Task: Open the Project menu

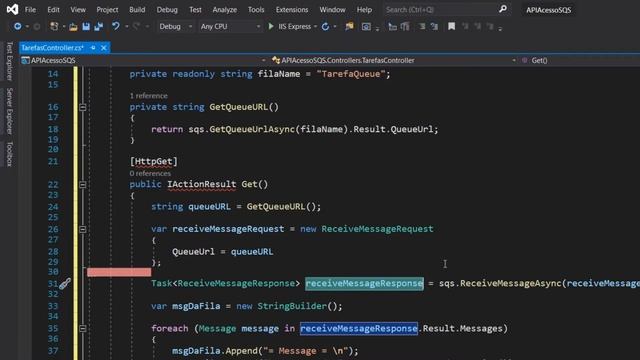Action: pos(107,9)
